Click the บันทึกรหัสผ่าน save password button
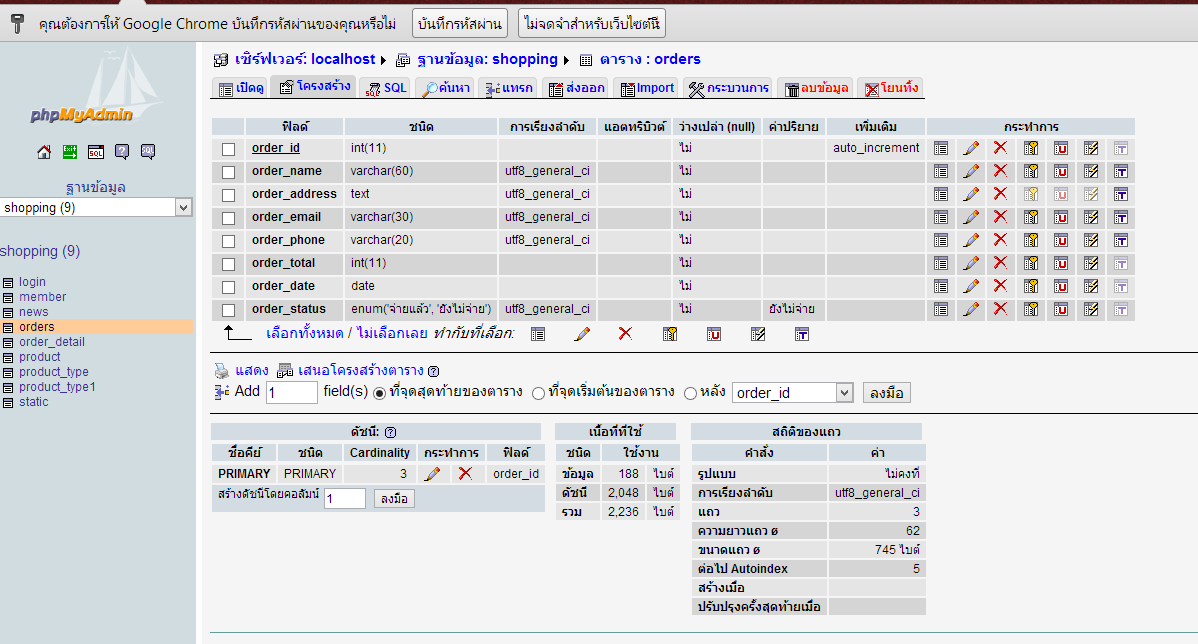Image resolution: width=1198 pixels, height=644 pixels. [x=460, y=24]
